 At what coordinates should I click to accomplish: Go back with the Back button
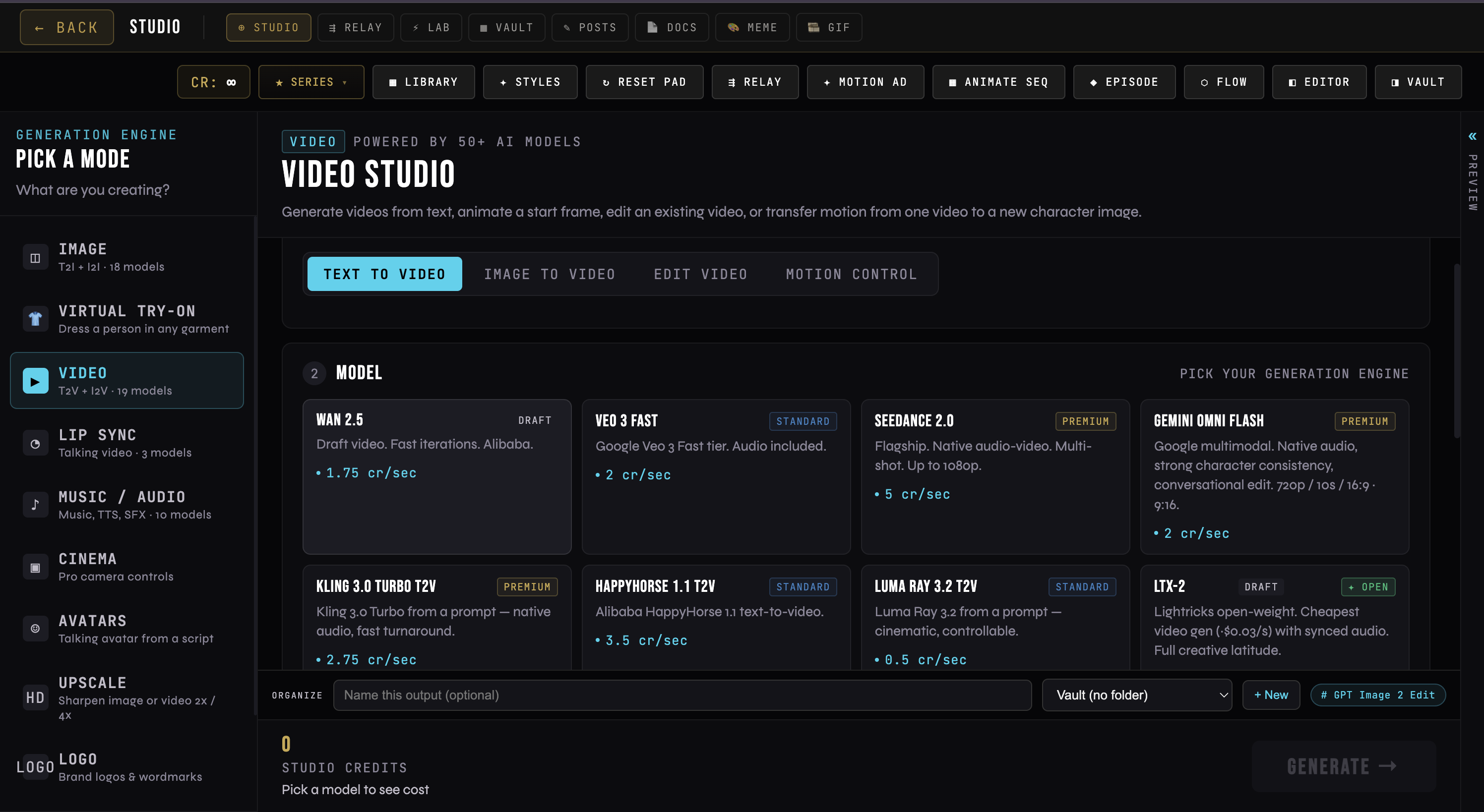point(67,27)
